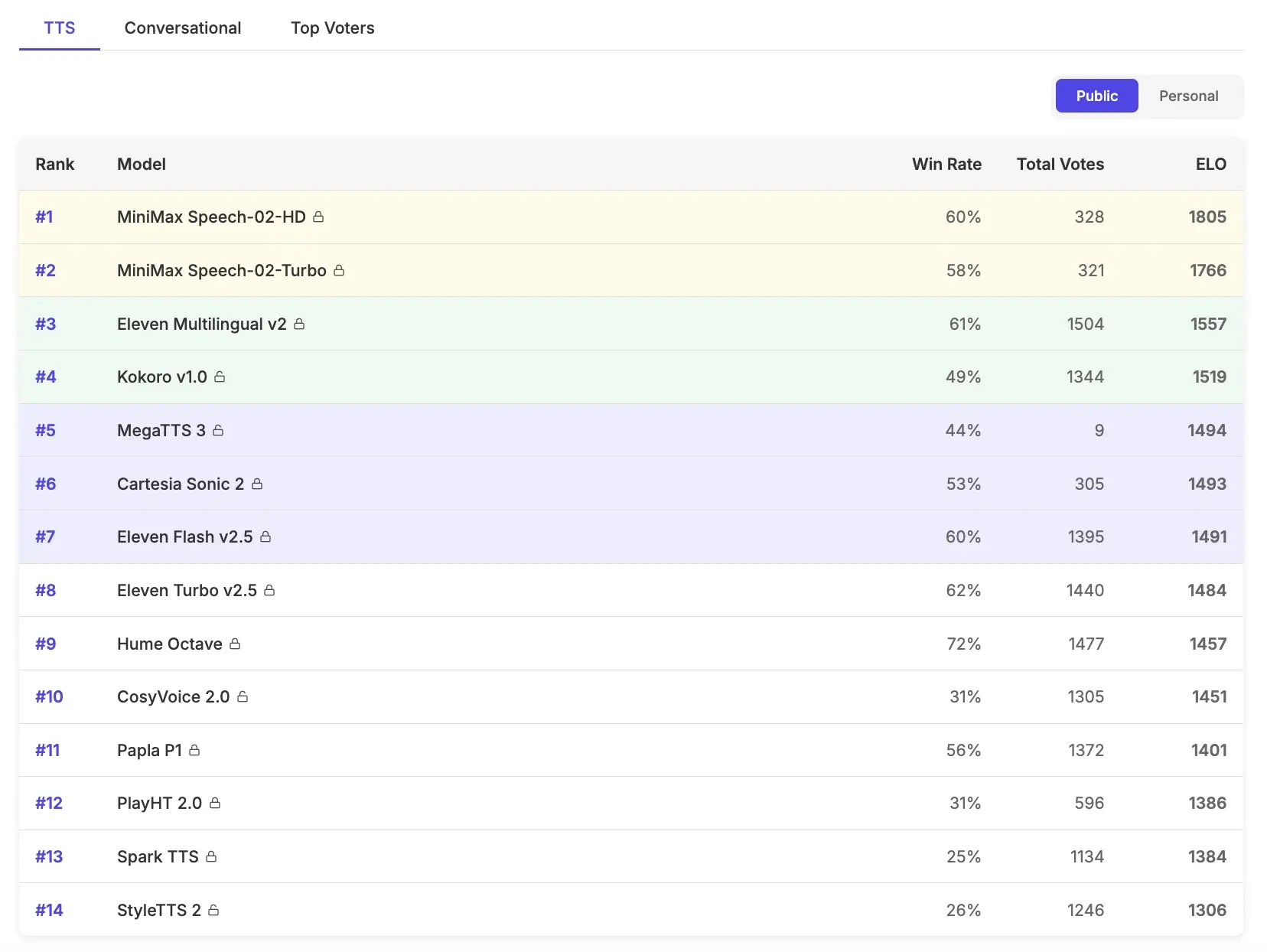1267x952 pixels.
Task: Open the Spark TTS model name
Action: click(158, 857)
